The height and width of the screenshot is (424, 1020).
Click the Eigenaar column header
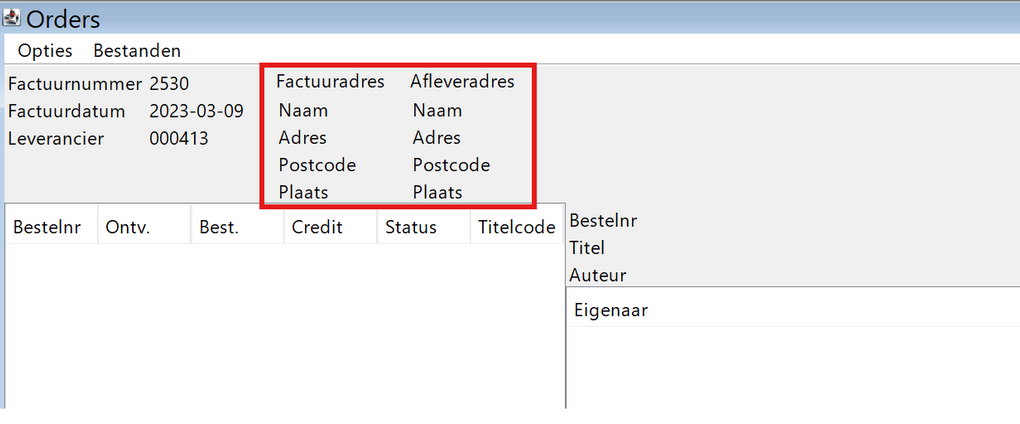[x=611, y=310]
